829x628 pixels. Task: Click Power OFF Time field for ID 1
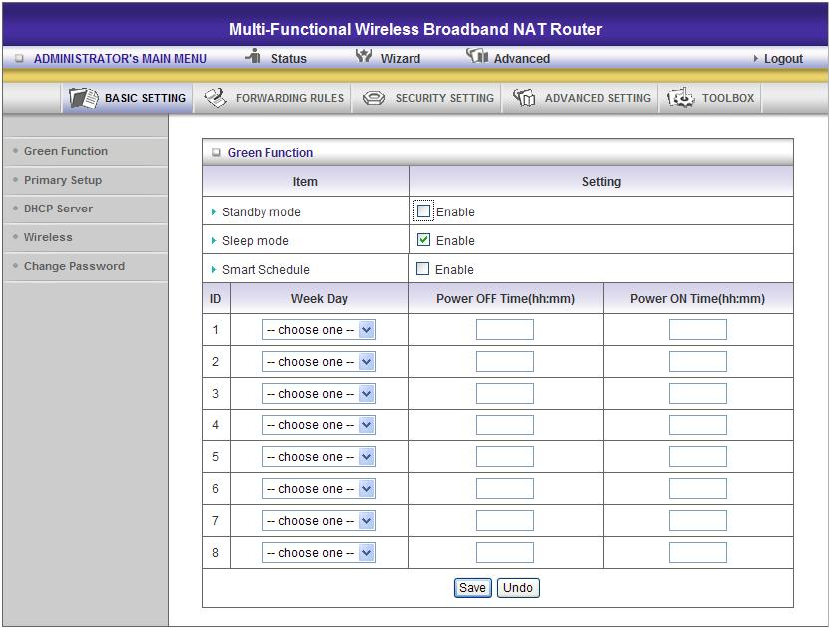pyautogui.click(x=504, y=330)
